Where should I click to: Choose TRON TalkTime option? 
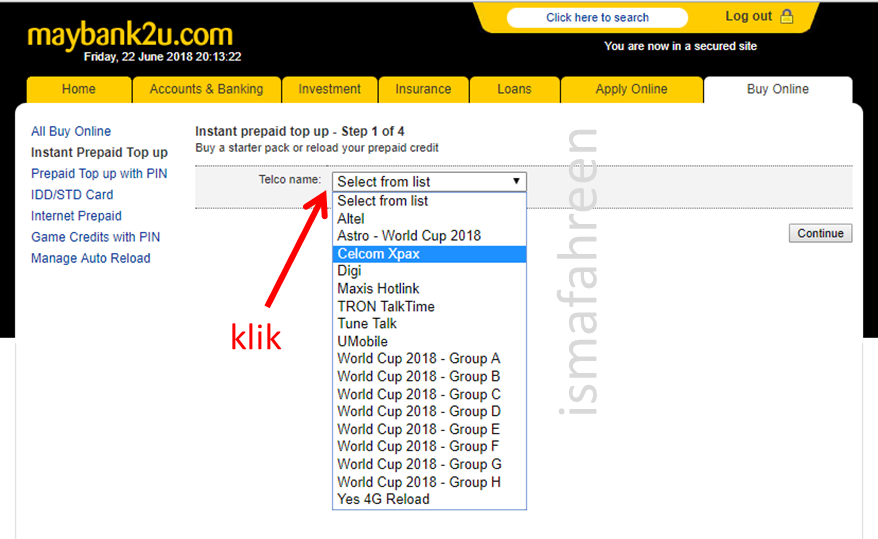tap(429, 307)
